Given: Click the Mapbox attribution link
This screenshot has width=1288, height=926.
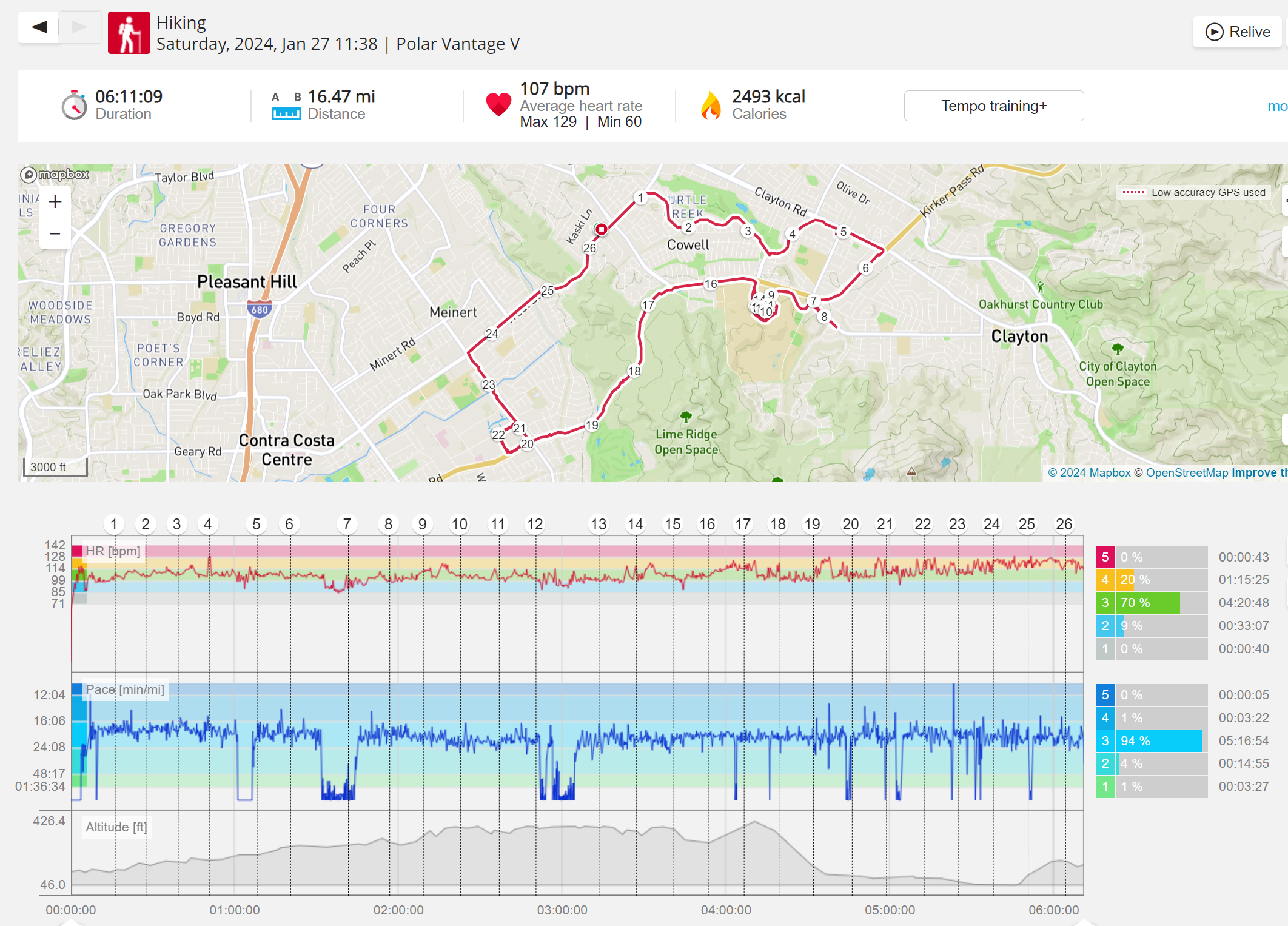Looking at the screenshot, I should tap(1089, 472).
